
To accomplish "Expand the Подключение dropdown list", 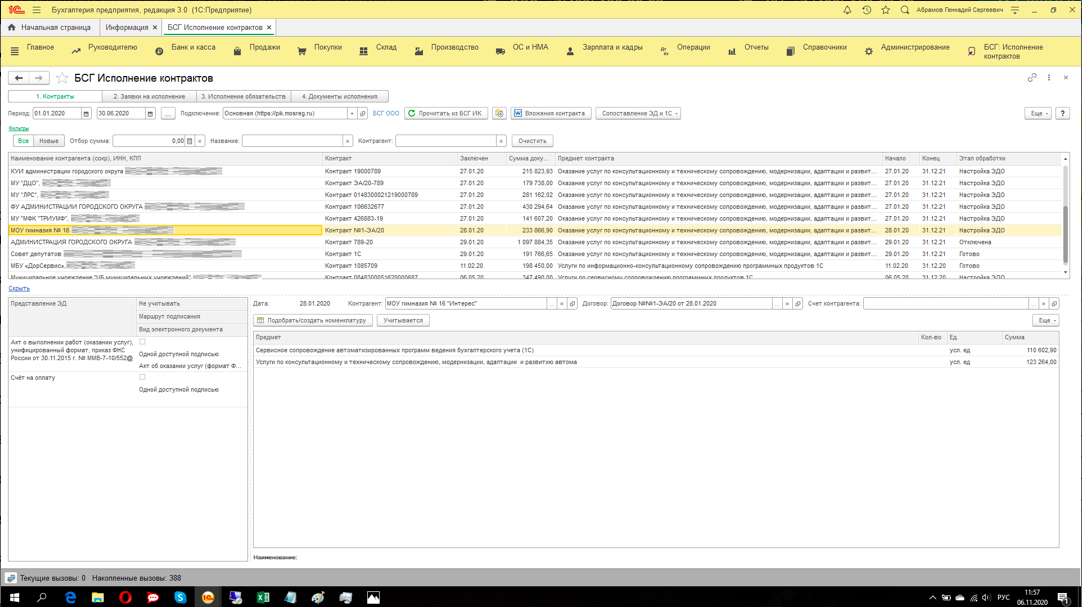I will pyautogui.click(x=352, y=114).
